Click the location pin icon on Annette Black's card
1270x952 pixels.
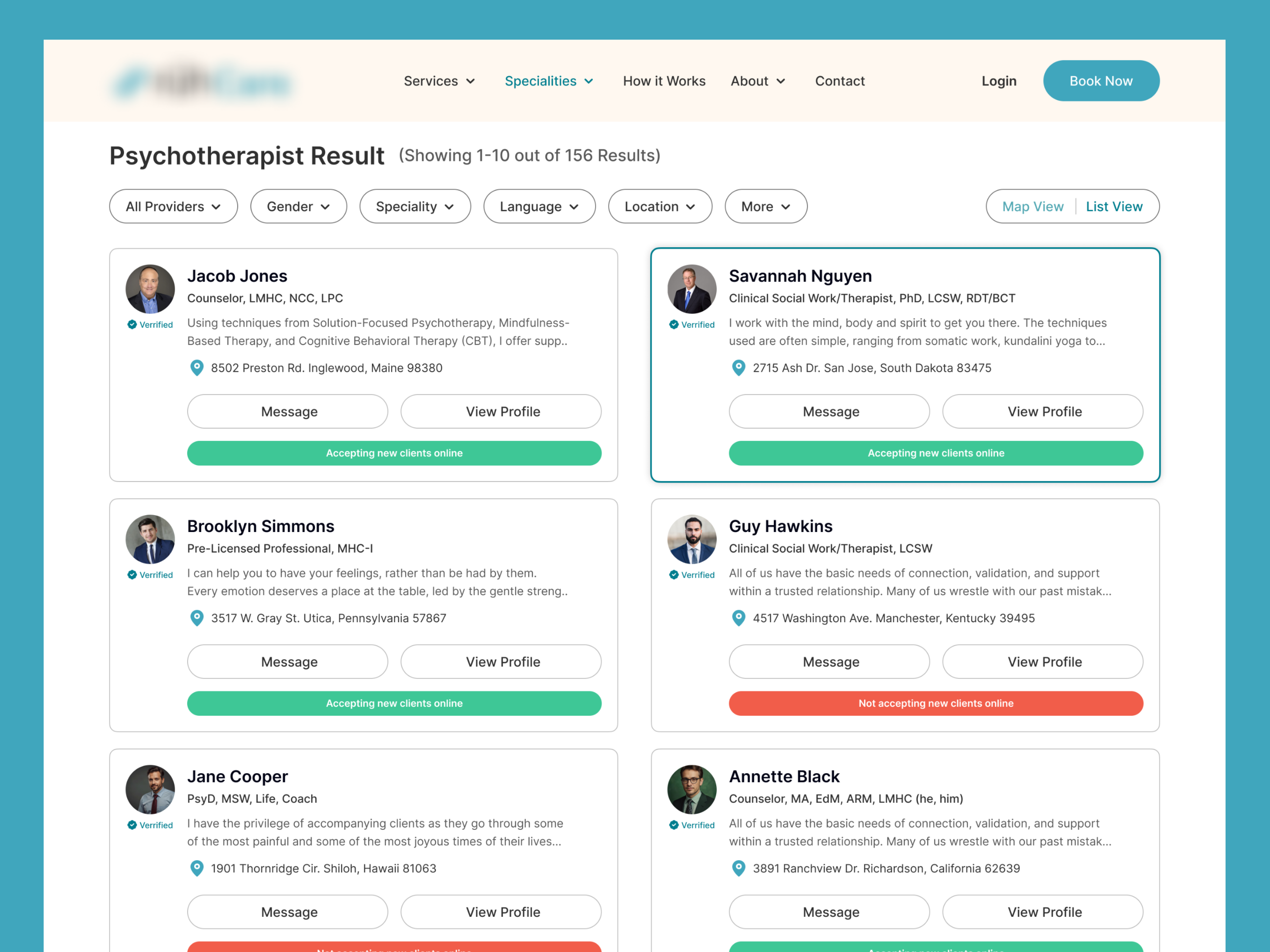[x=738, y=868]
